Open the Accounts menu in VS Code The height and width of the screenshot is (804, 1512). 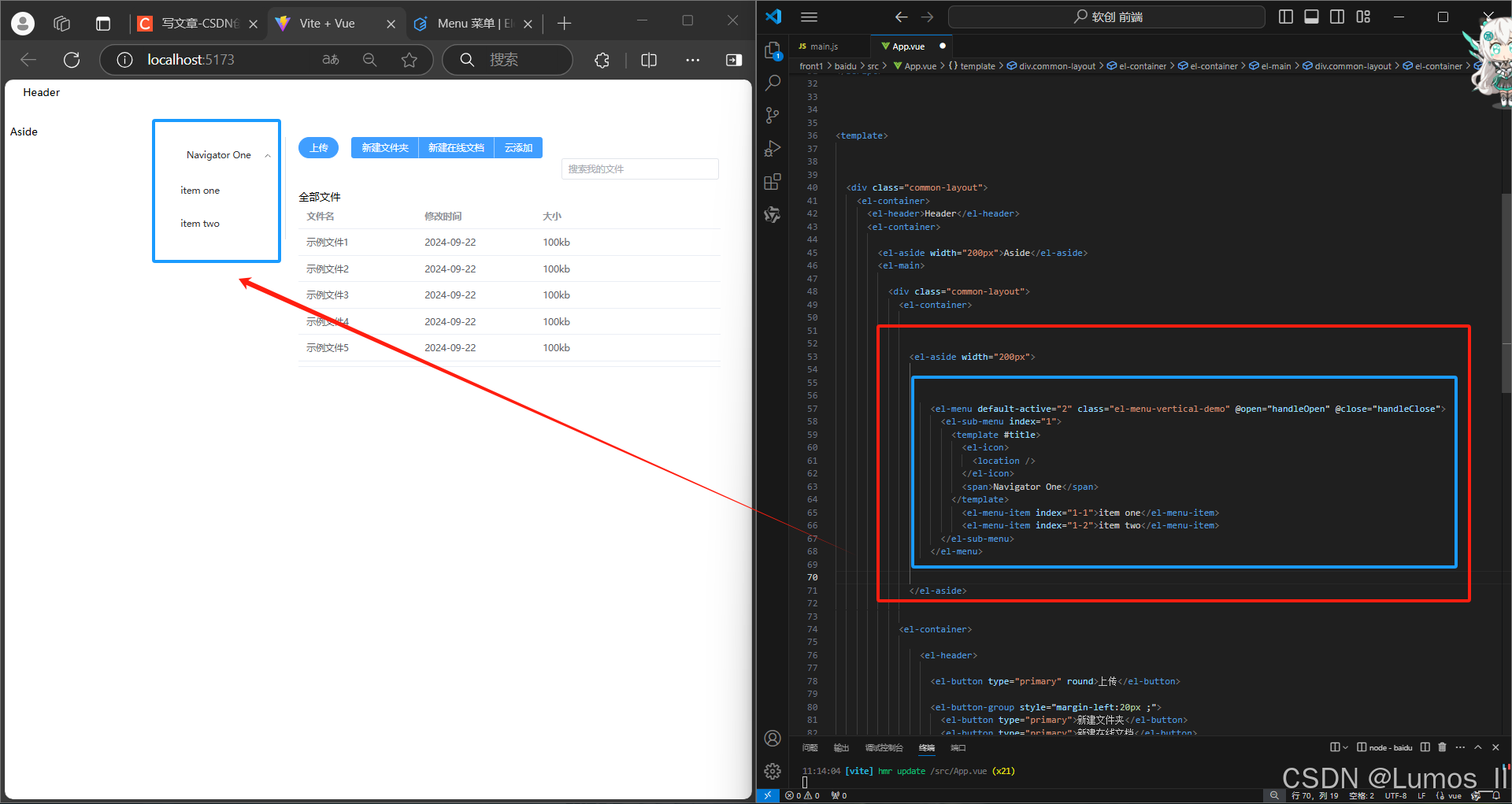click(773, 738)
